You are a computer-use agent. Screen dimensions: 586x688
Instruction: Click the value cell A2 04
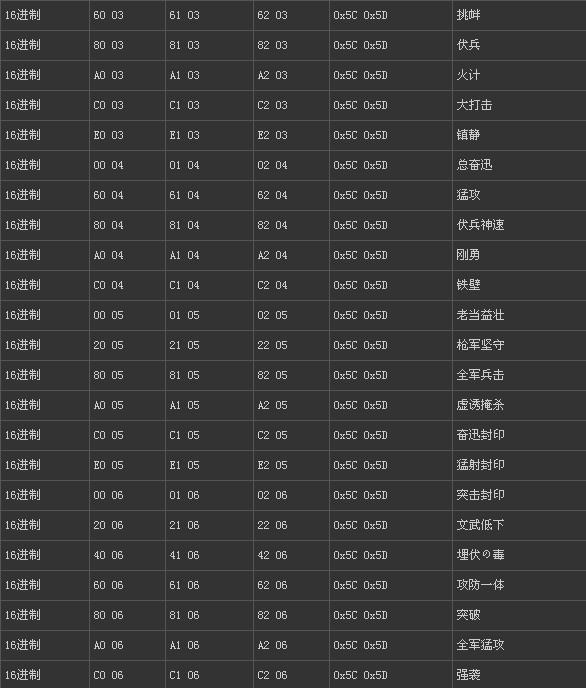pyautogui.click(x=291, y=255)
